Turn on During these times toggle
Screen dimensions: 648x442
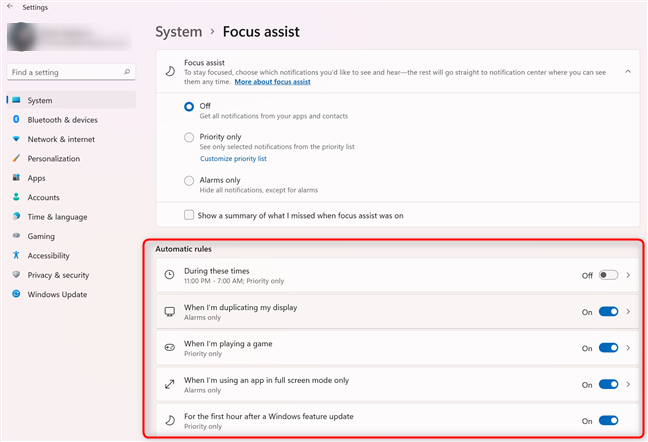click(608, 275)
